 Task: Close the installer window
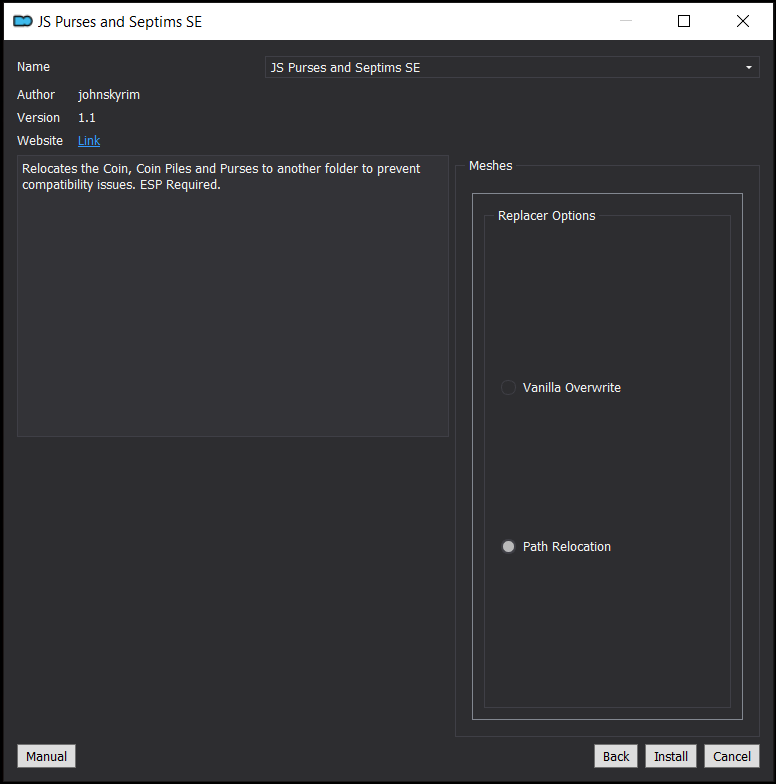[743, 21]
